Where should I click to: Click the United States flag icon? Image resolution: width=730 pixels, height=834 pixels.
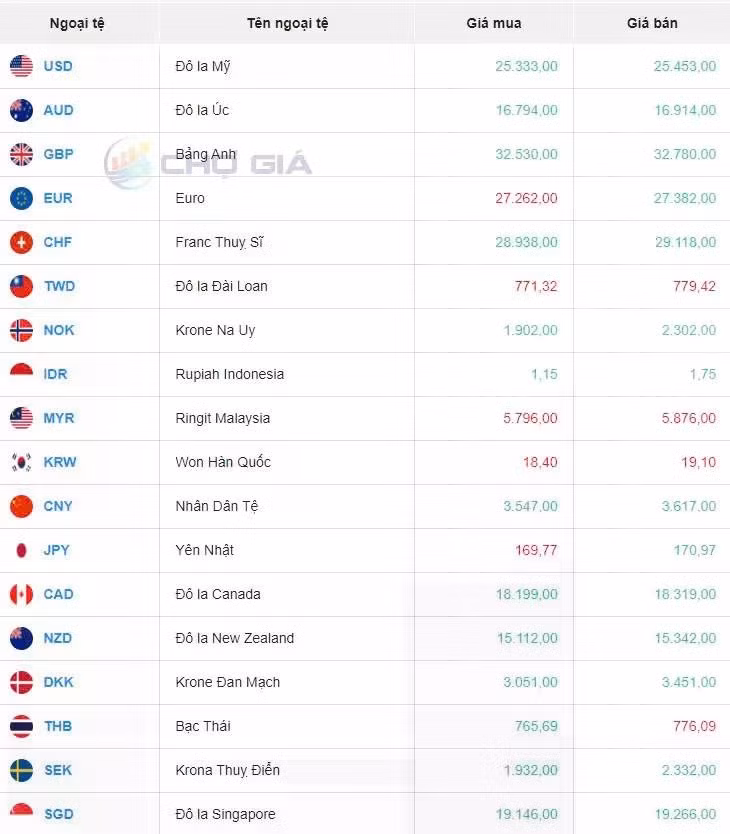pyautogui.click(x=21, y=66)
